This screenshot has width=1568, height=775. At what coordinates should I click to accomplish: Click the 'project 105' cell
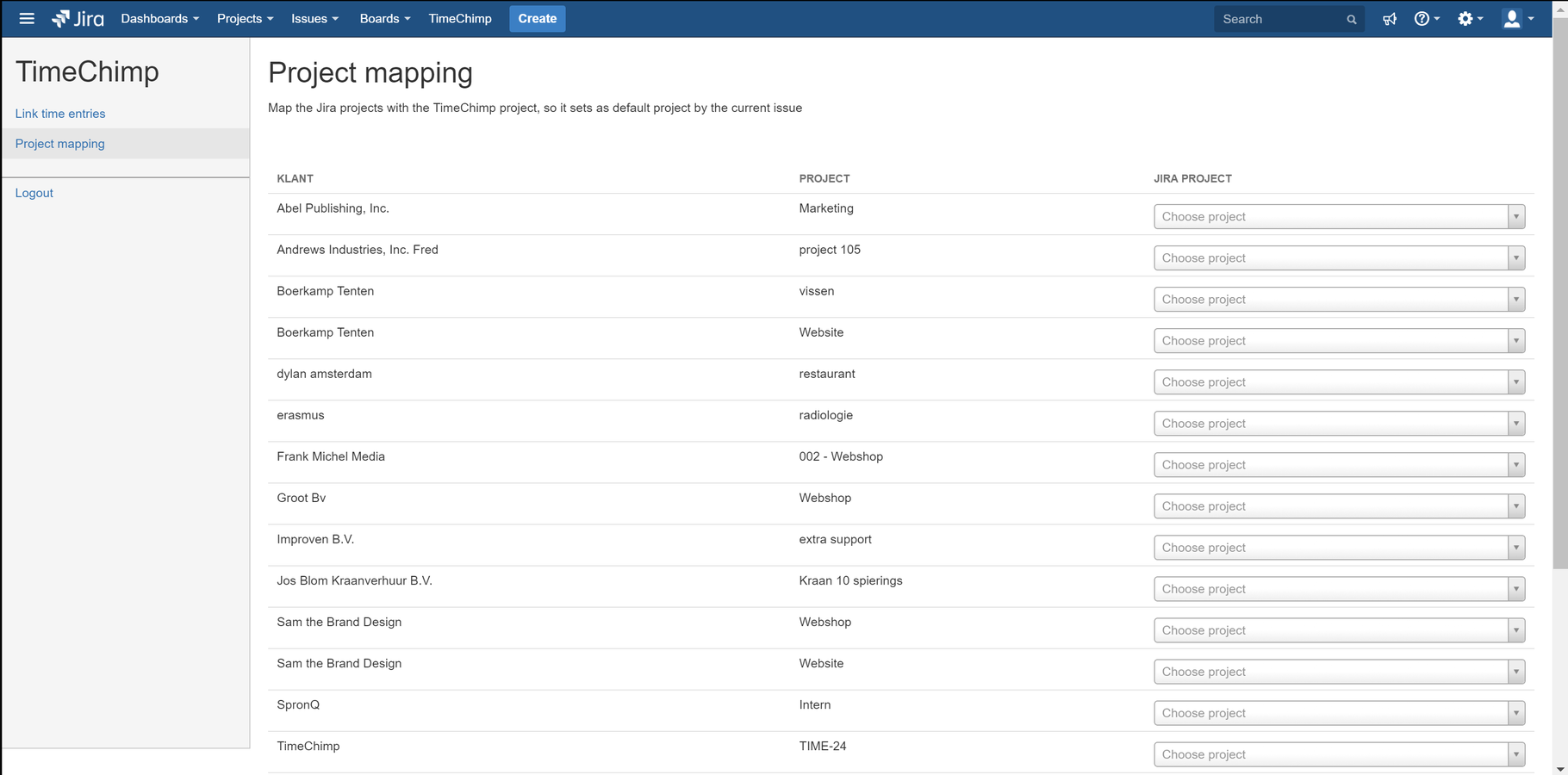pos(830,250)
